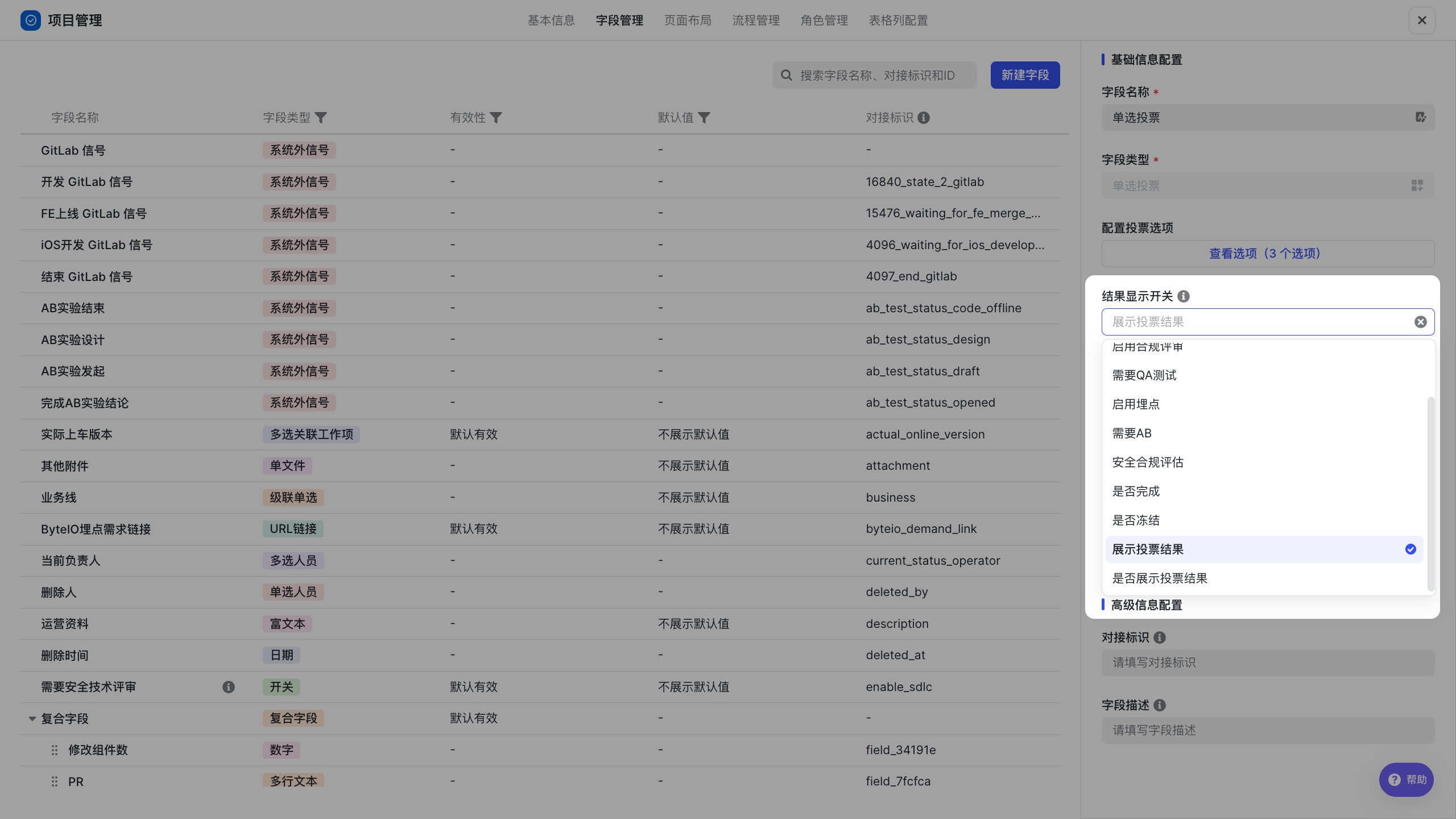Open 查看选项（3 个选项） link
This screenshot has width=1456, height=819.
pyautogui.click(x=1268, y=254)
